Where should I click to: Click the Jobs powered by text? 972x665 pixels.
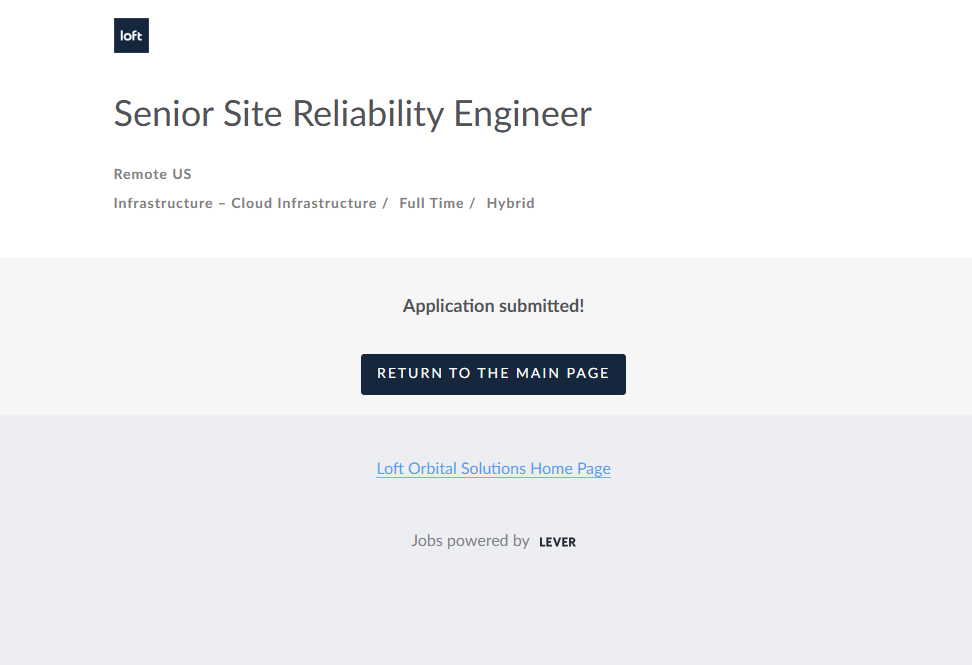470,541
